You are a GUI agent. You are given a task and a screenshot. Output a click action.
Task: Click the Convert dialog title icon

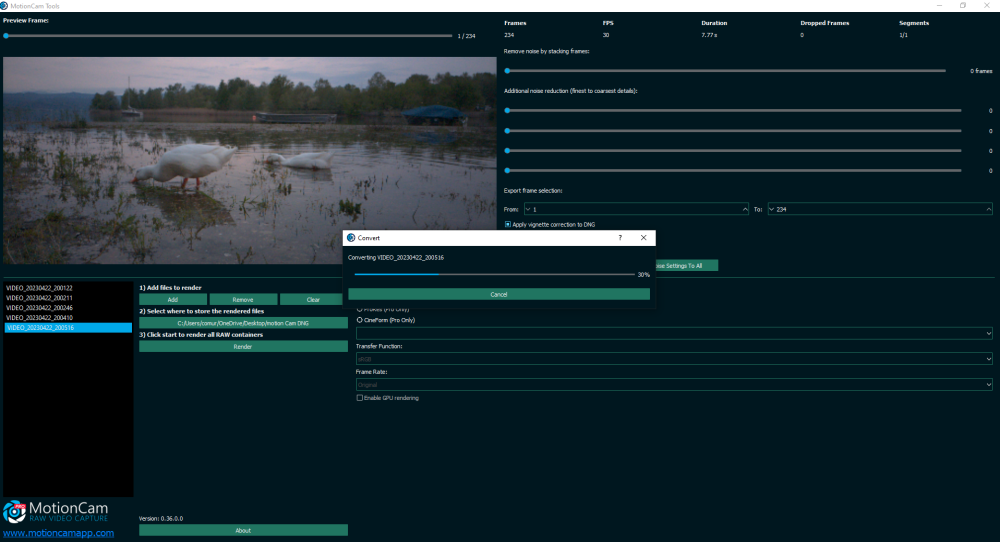351,238
